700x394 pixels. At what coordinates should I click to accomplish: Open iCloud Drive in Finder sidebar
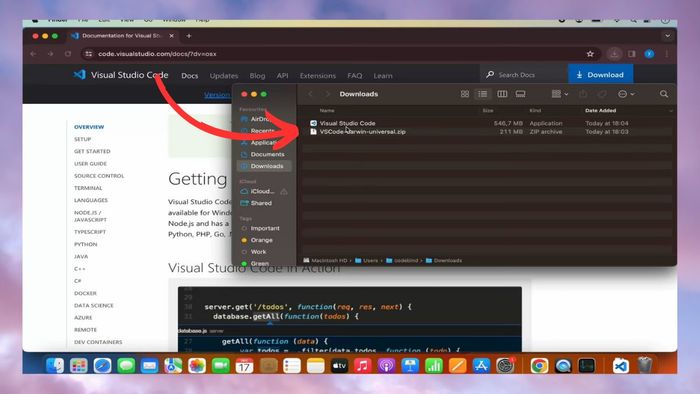pos(262,191)
